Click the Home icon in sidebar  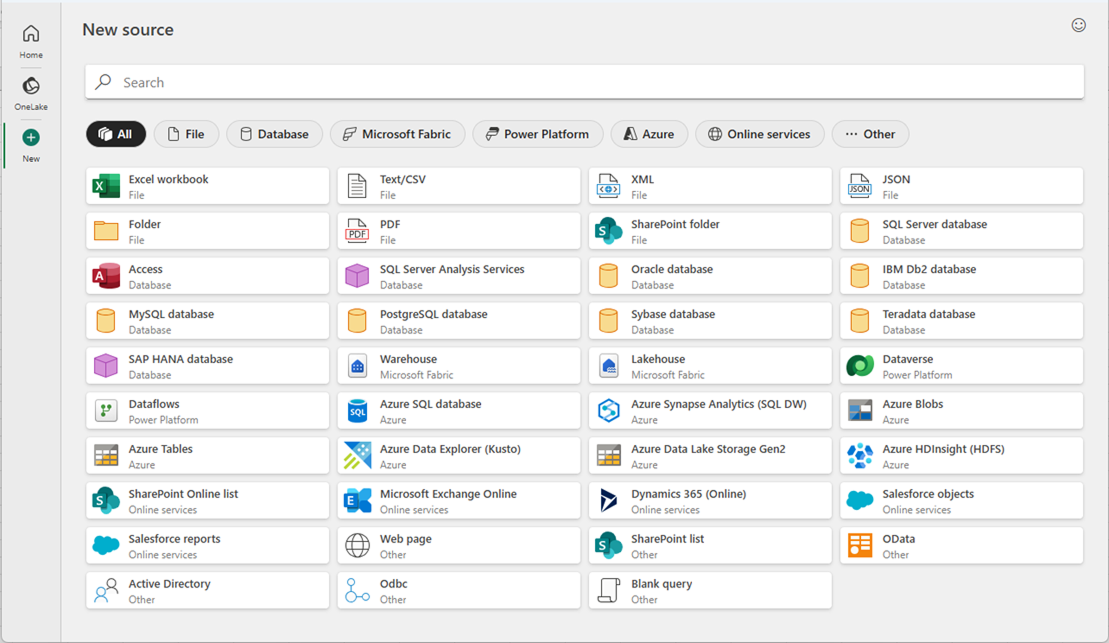point(31,35)
